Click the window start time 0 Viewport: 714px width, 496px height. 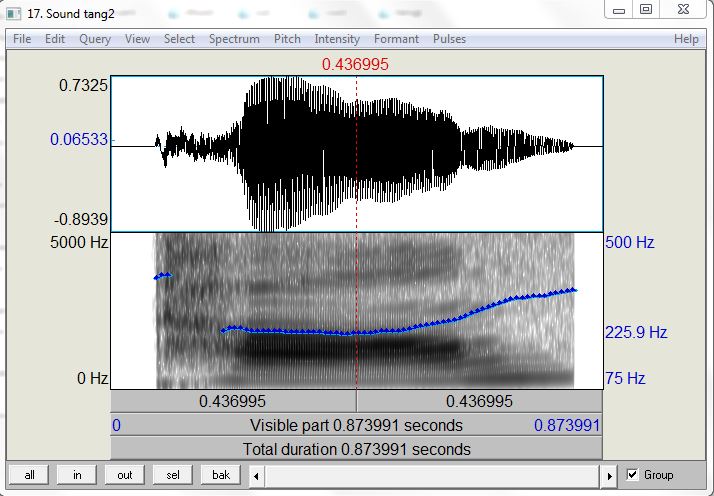click(x=117, y=425)
